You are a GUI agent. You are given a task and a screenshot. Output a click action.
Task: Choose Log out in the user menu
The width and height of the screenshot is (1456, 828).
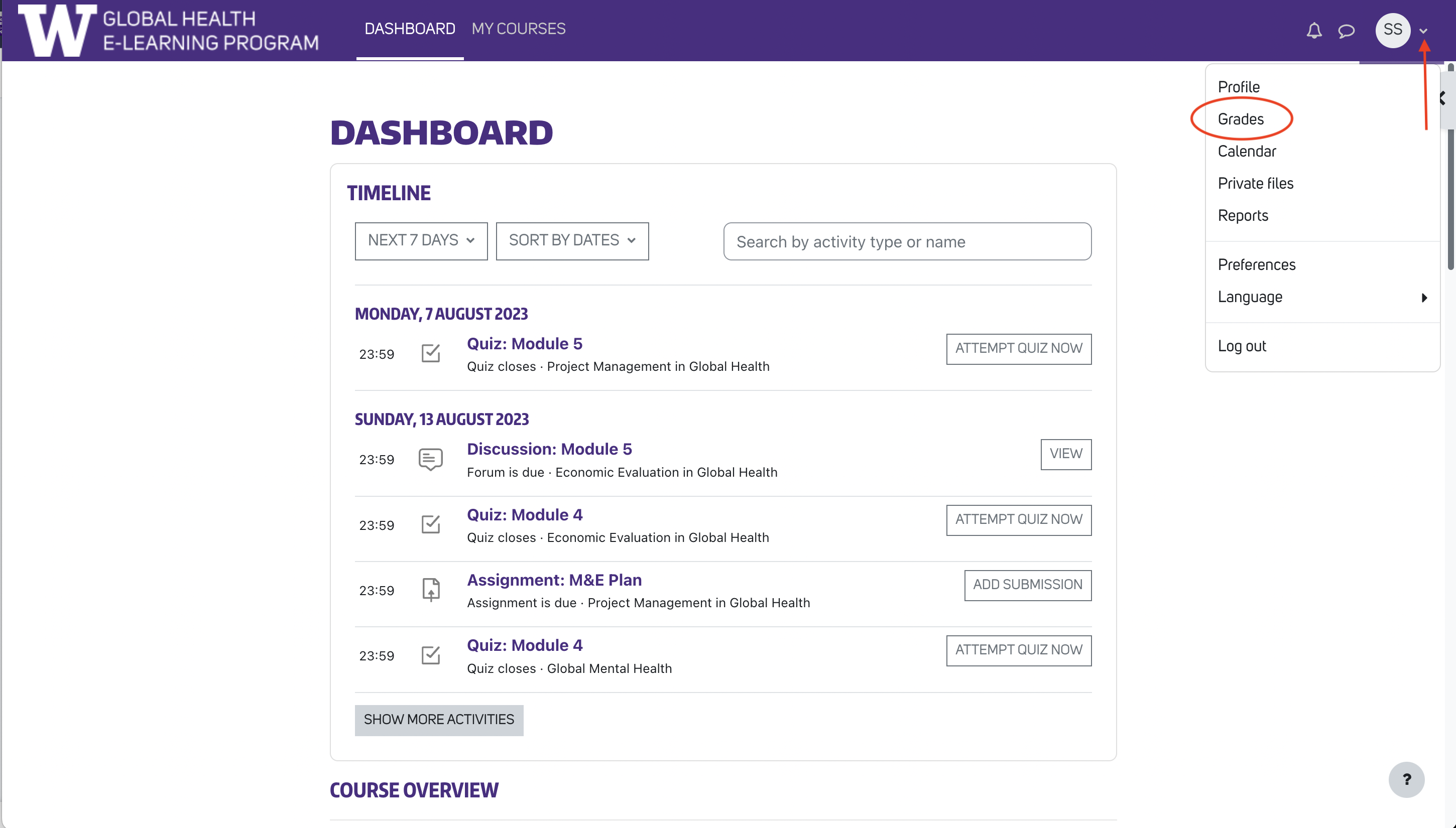[1242, 346]
